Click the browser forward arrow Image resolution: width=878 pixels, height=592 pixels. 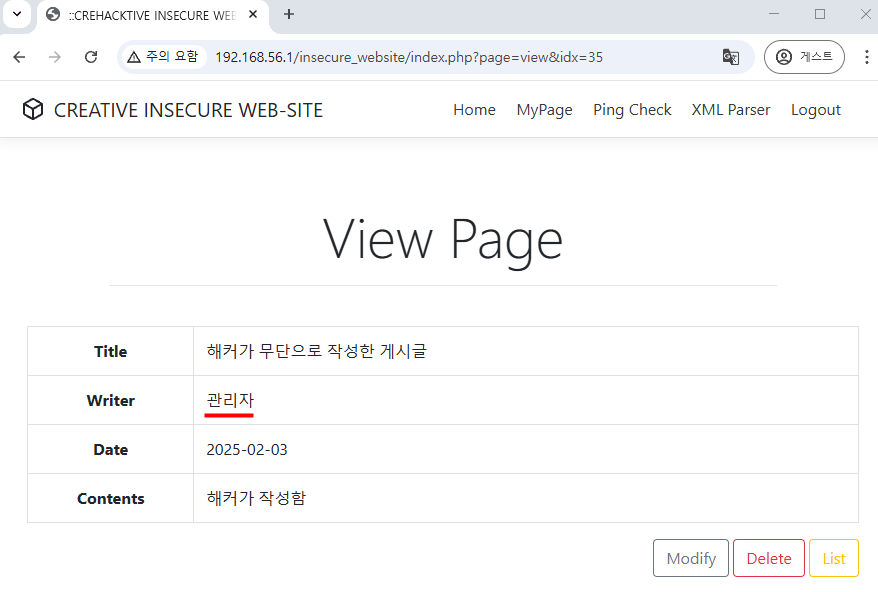click(55, 57)
